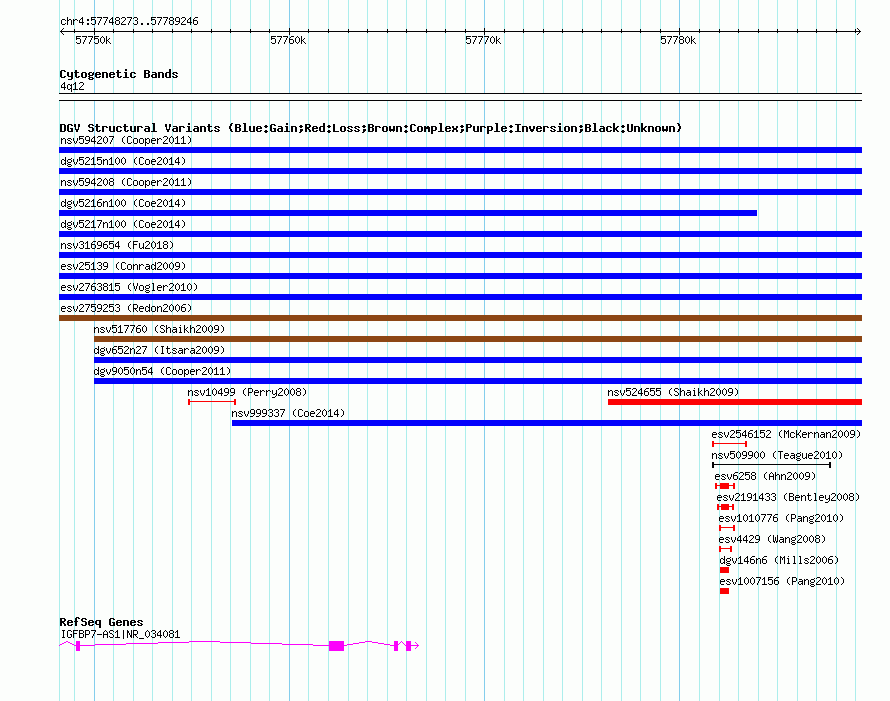
Task: Click the DGV Structural Variants track title
Action: (x=371, y=128)
